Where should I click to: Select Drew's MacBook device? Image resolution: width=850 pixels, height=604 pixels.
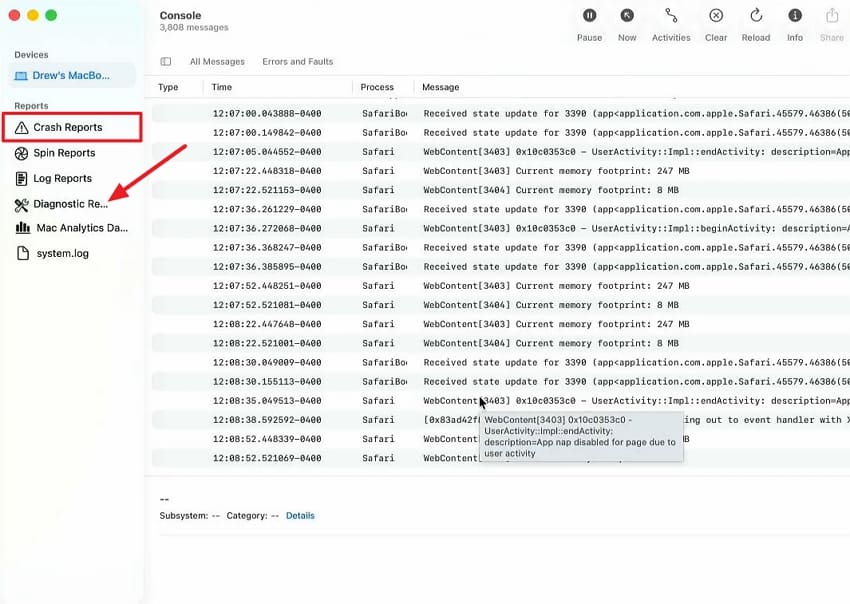(x=72, y=75)
